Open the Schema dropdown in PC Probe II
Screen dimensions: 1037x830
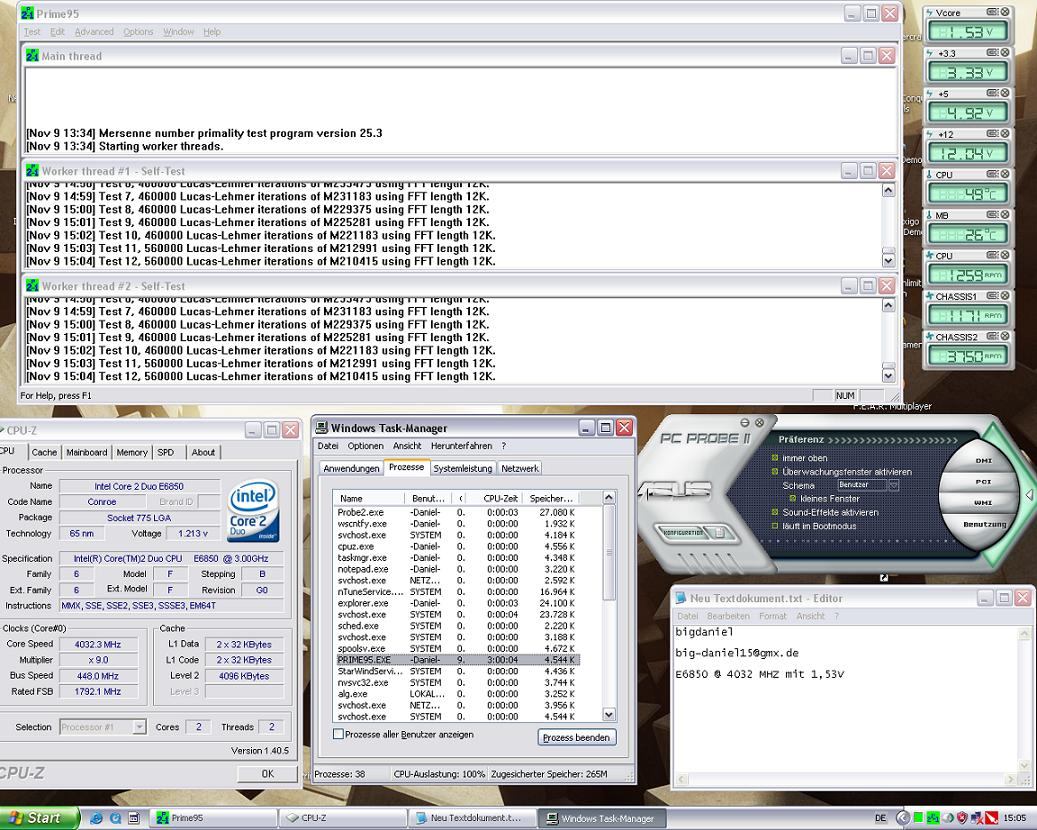[x=893, y=485]
